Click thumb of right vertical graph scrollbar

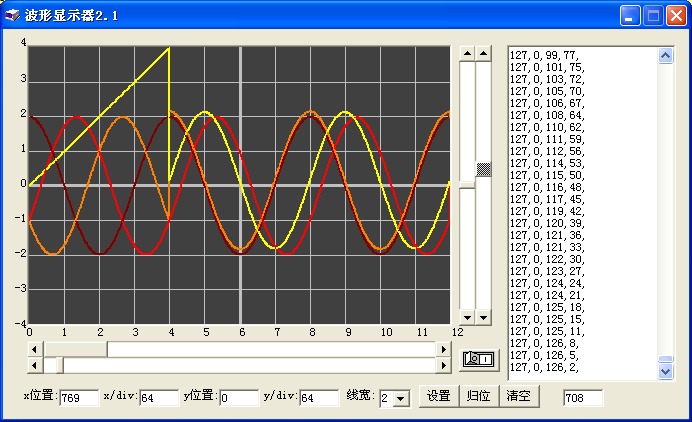(x=484, y=169)
